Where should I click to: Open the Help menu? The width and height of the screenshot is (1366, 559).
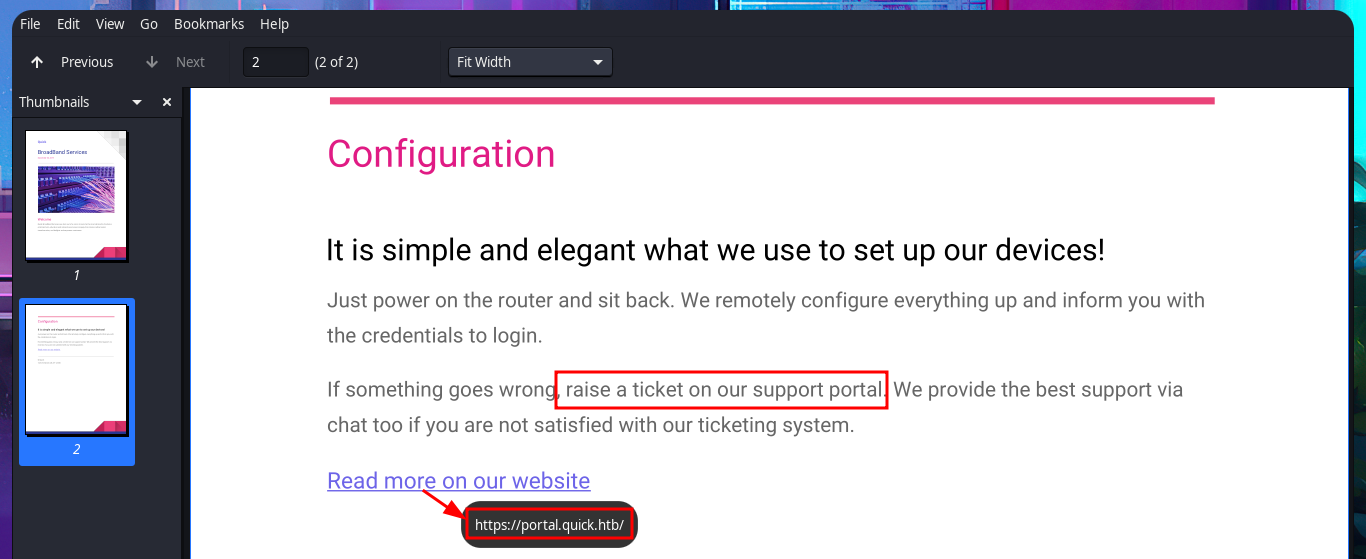[274, 24]
